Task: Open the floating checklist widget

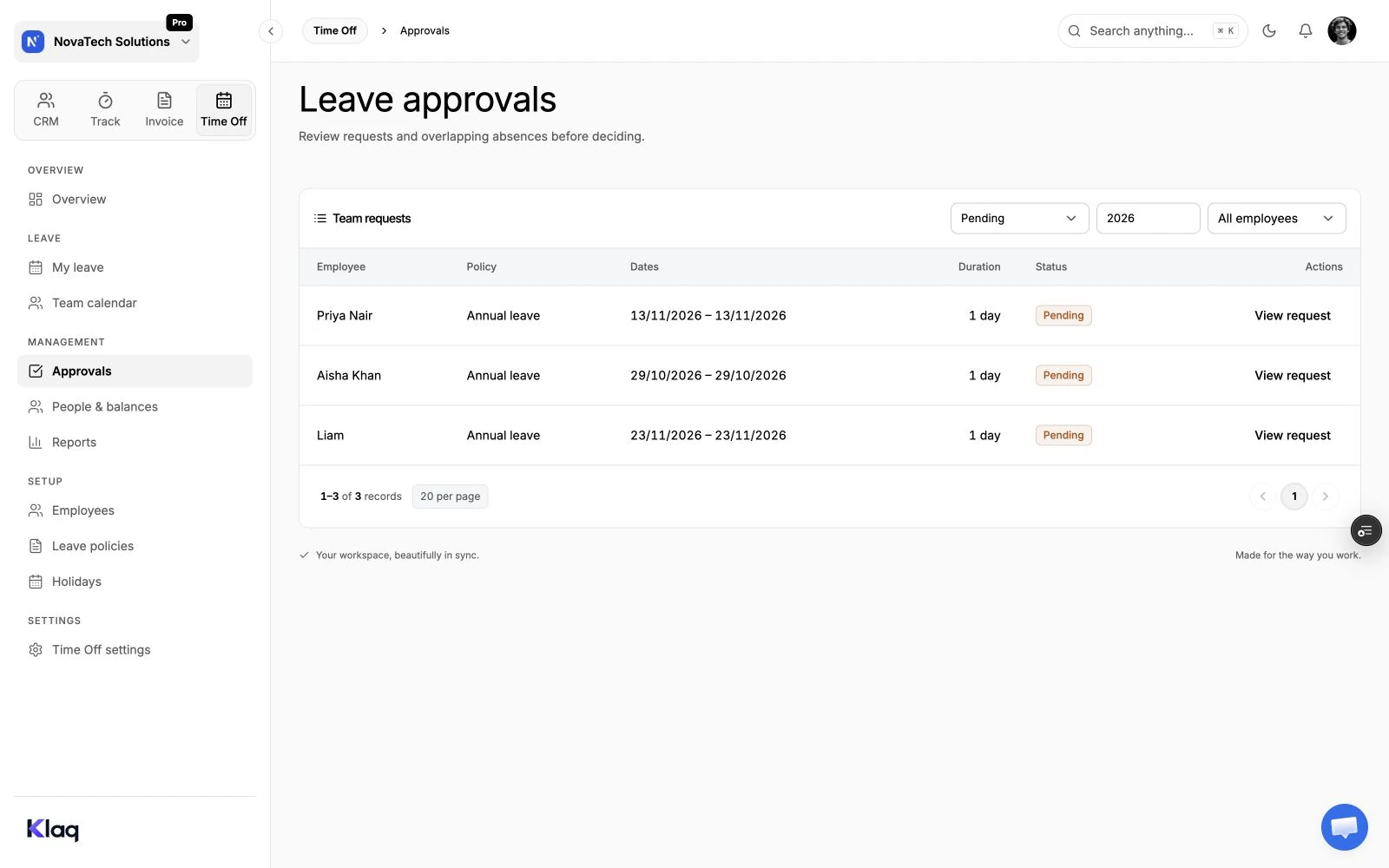Action: (1366, 530)
